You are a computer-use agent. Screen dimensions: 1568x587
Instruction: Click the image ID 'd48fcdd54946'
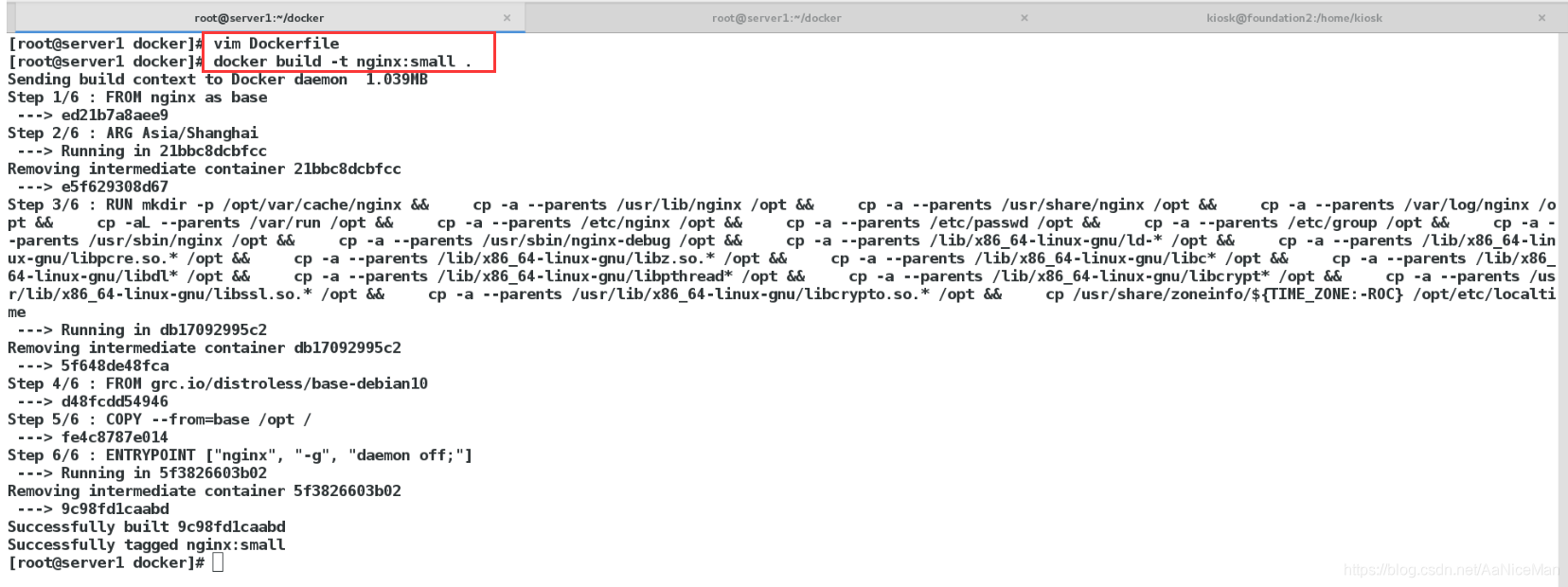(115, 402)
